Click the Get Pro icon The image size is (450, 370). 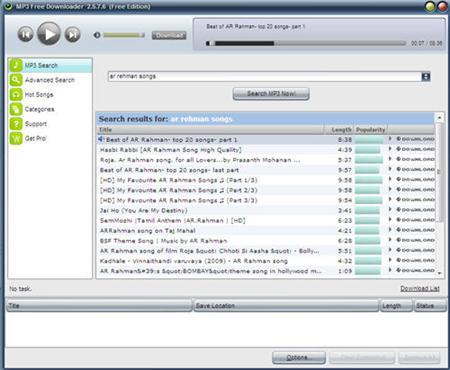(x=16, y=138)
